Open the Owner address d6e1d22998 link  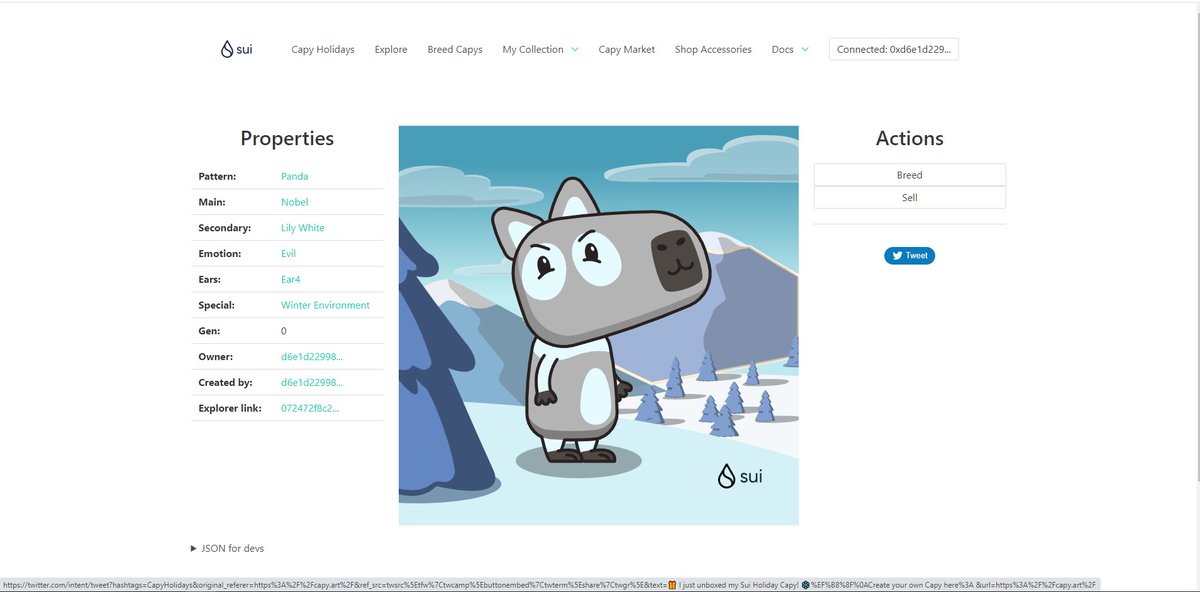tap(312, 357)
